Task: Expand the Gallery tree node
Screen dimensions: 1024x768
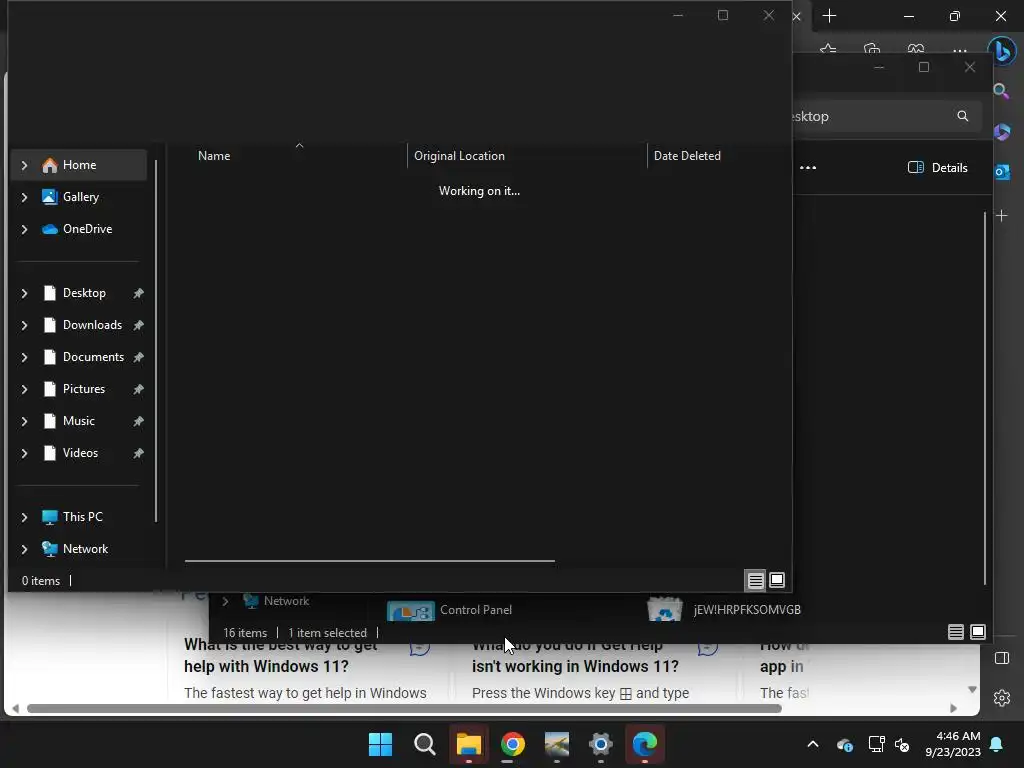Action: [24, 197]
